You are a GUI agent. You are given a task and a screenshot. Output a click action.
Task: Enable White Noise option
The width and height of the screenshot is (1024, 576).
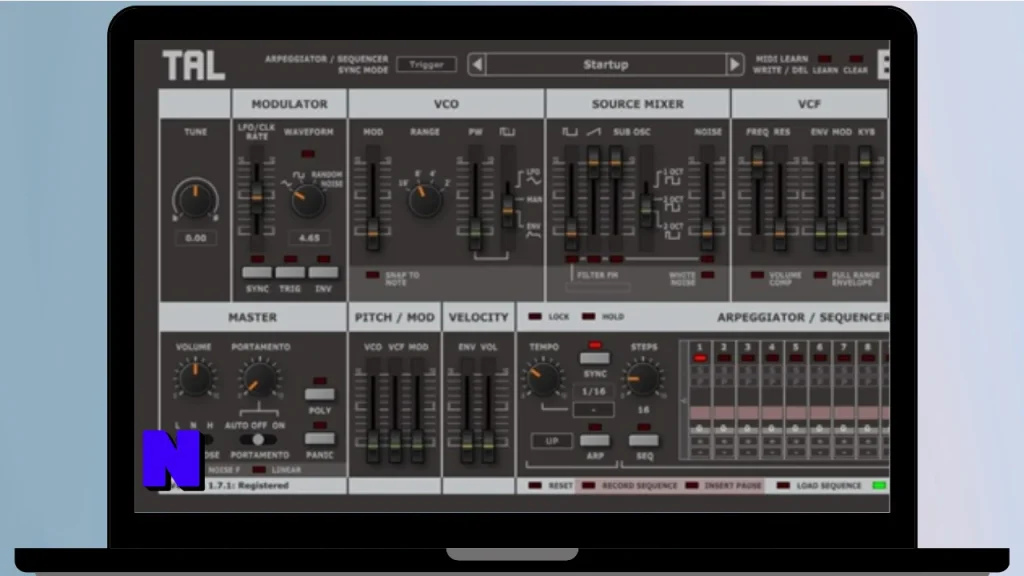click(707, 275)
